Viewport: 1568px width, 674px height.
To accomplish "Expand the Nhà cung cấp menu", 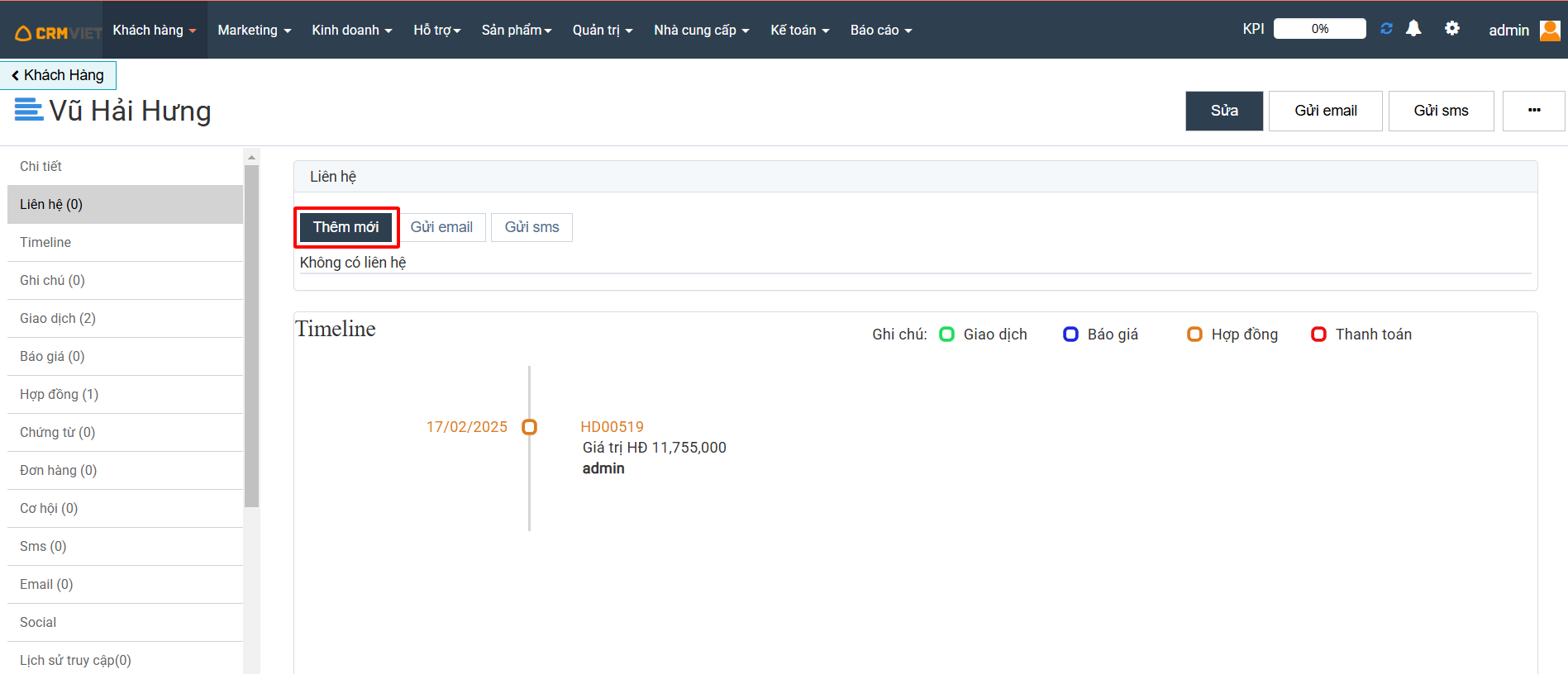I will point(702,30).
